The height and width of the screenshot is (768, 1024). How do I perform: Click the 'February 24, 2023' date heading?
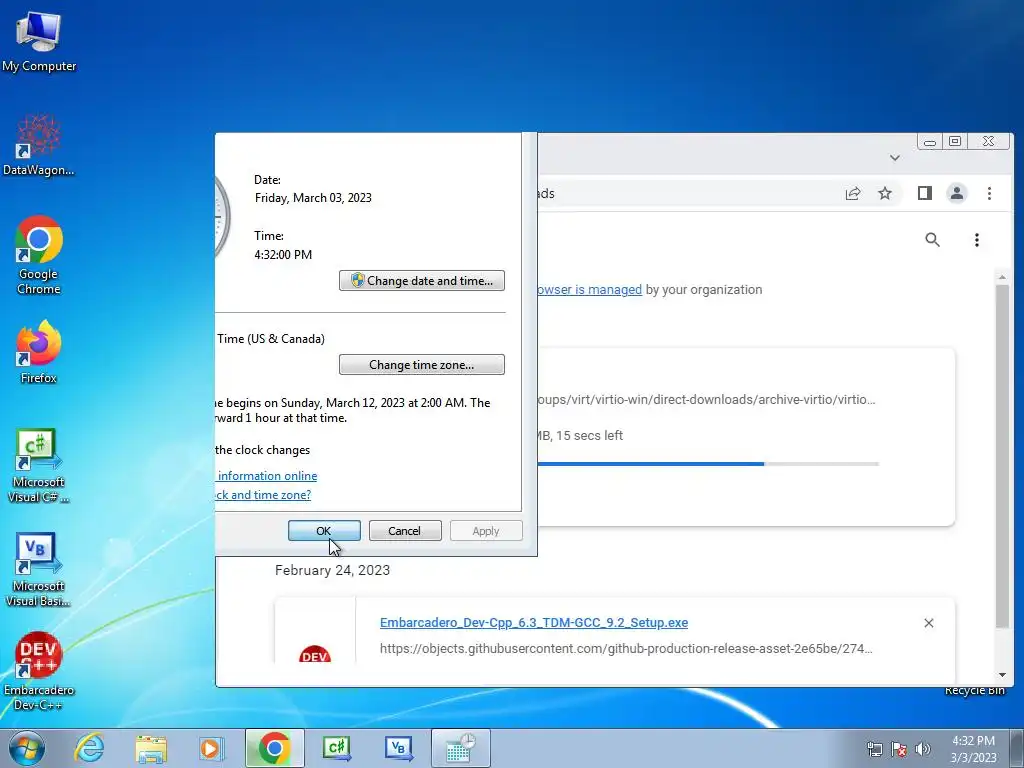(332, 570)
